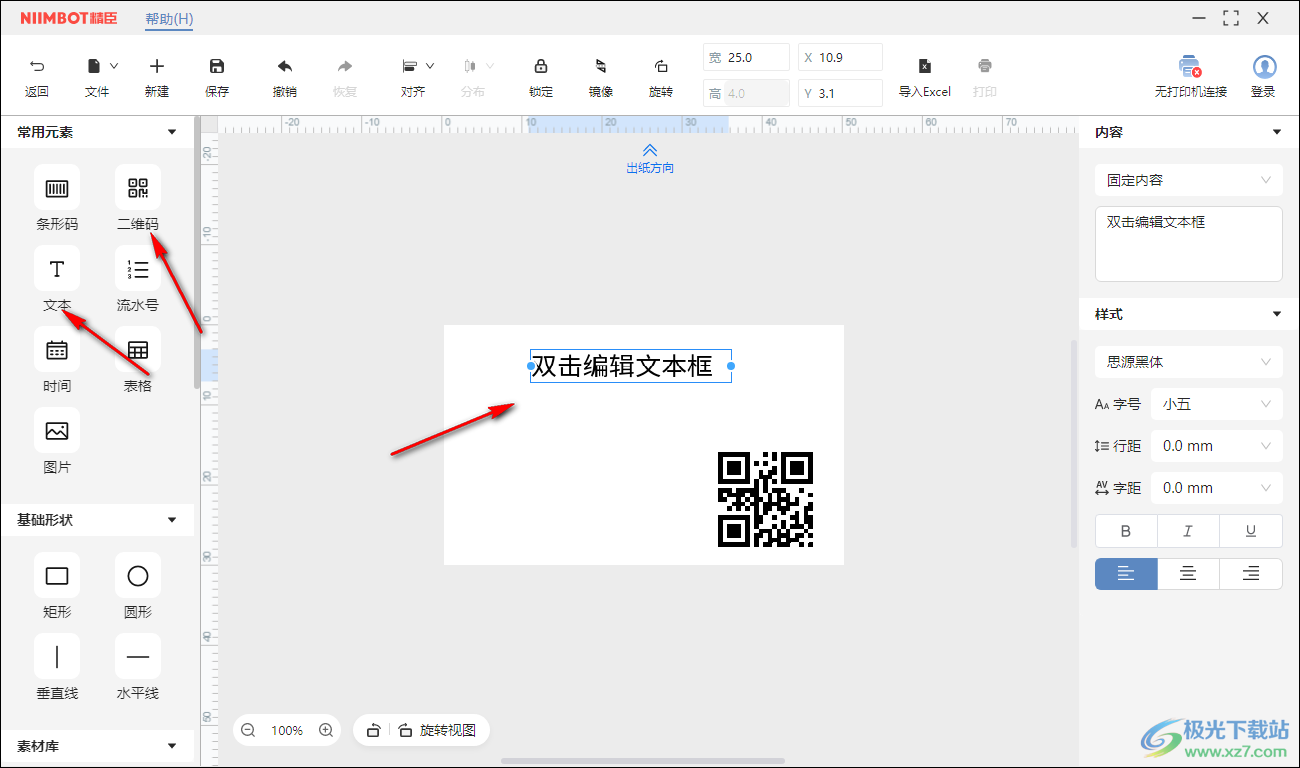This screenshot has height=768, width=1300.
Task: Redo with the 恢复 icon
Action: pos(345,67)
